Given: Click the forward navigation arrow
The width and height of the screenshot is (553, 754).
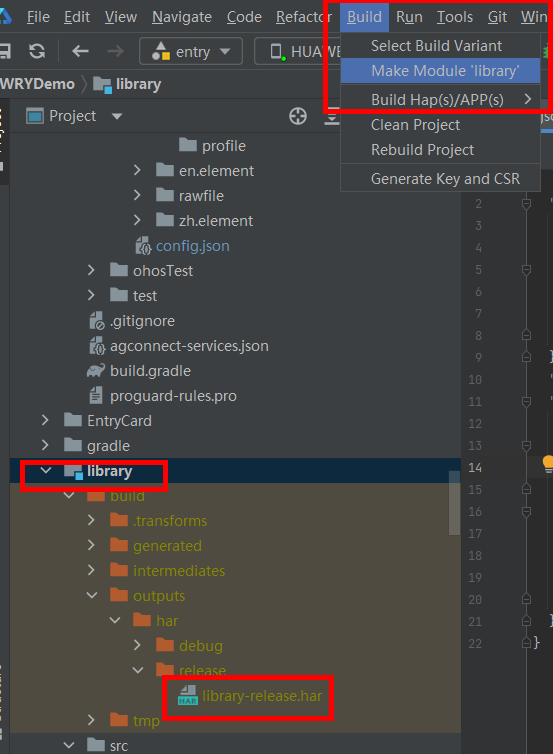Looking at the screenshot, I should [115, 51].
